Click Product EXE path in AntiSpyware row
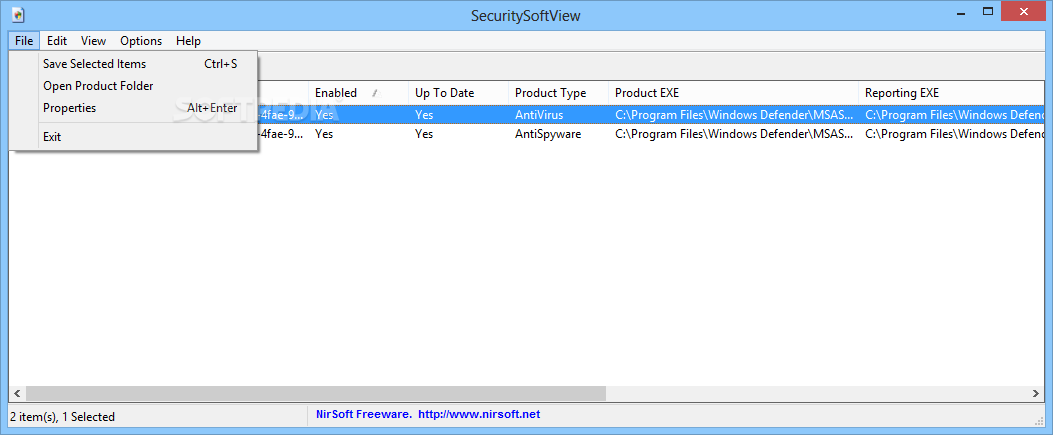1053x435 pixels. pos(734,134)
